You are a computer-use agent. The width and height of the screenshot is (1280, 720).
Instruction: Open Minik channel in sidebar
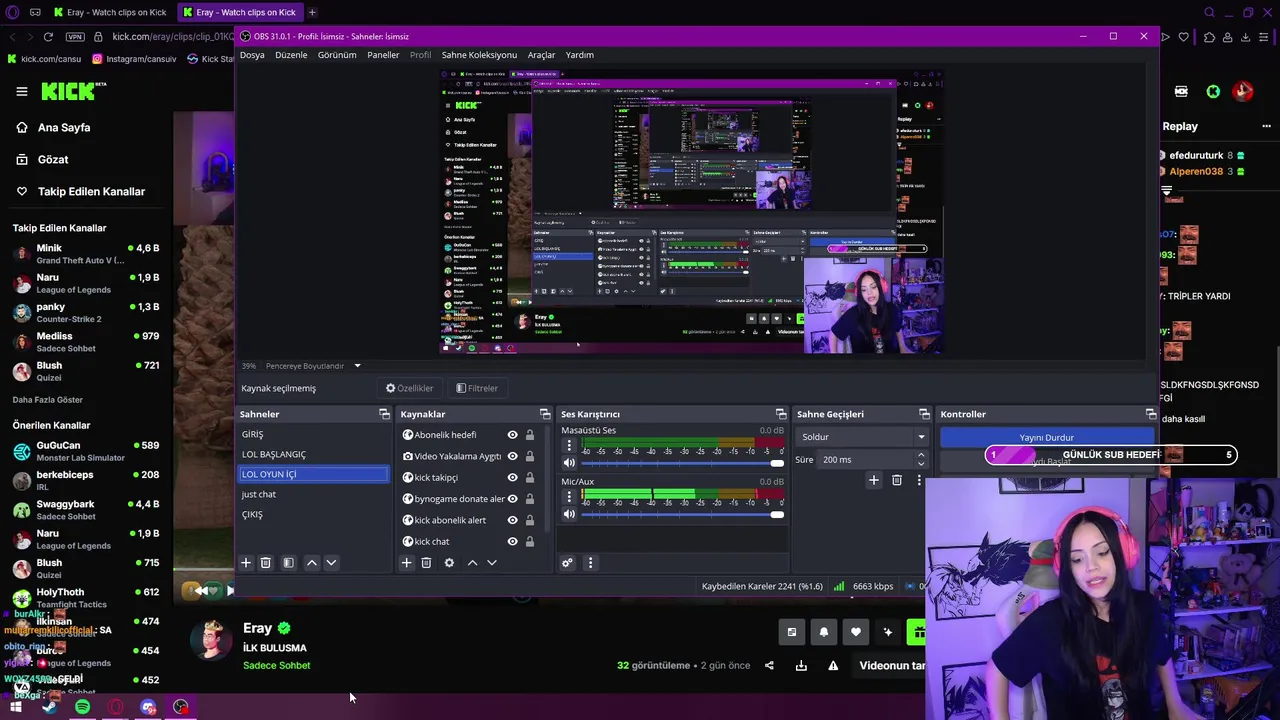(86, 254)
